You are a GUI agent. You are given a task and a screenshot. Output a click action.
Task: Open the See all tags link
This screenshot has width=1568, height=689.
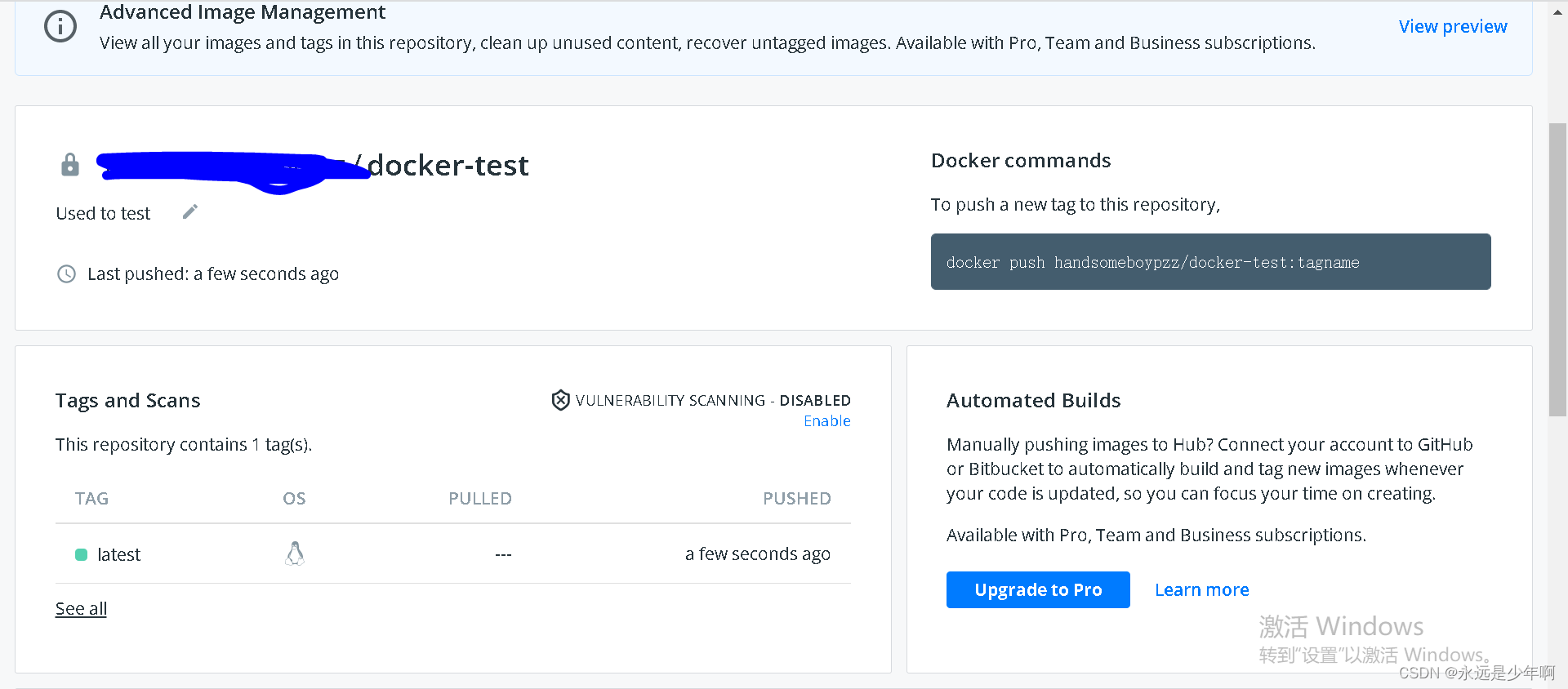click(81, 609)
